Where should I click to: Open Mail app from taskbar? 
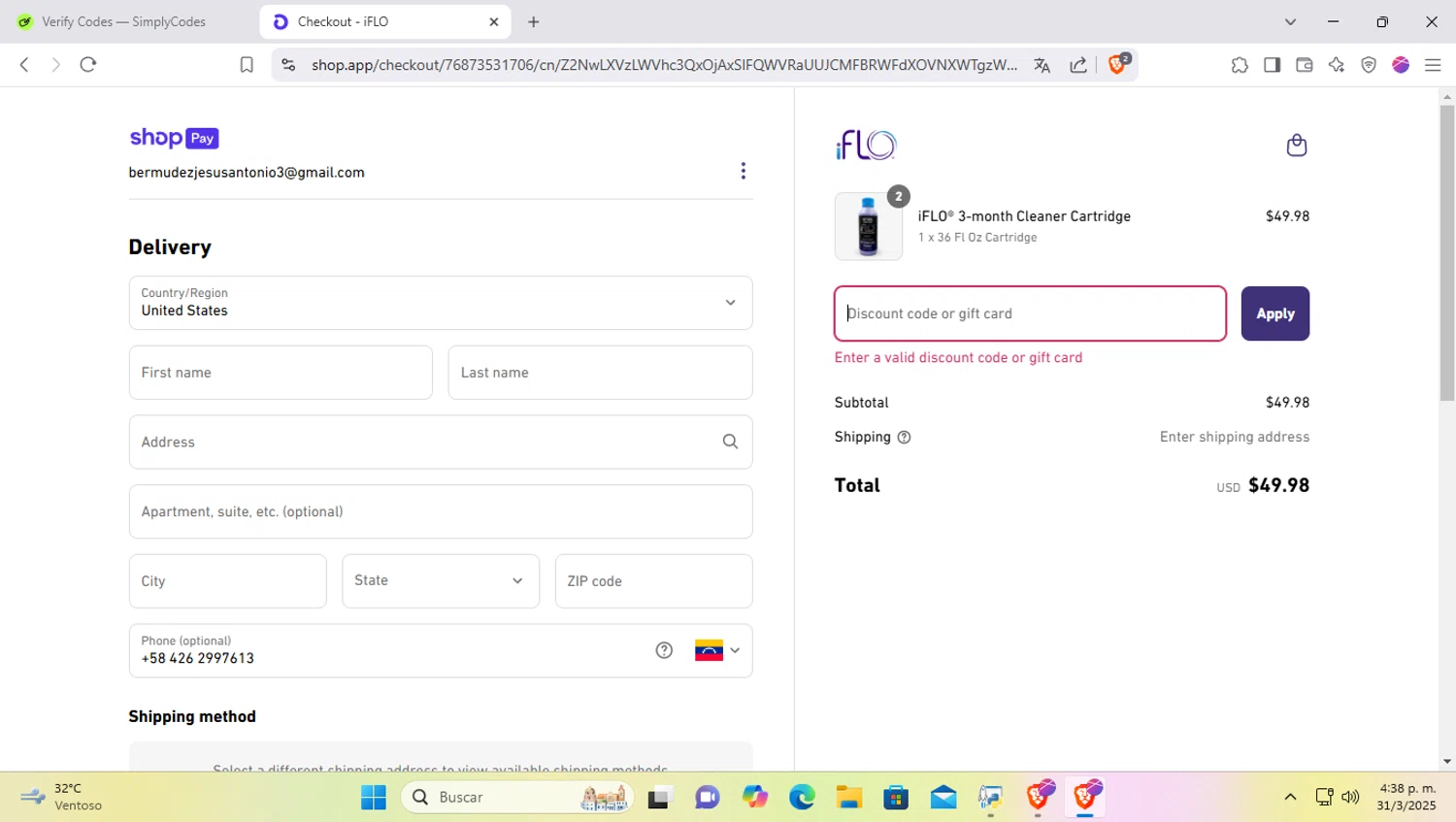coord(943,797)
